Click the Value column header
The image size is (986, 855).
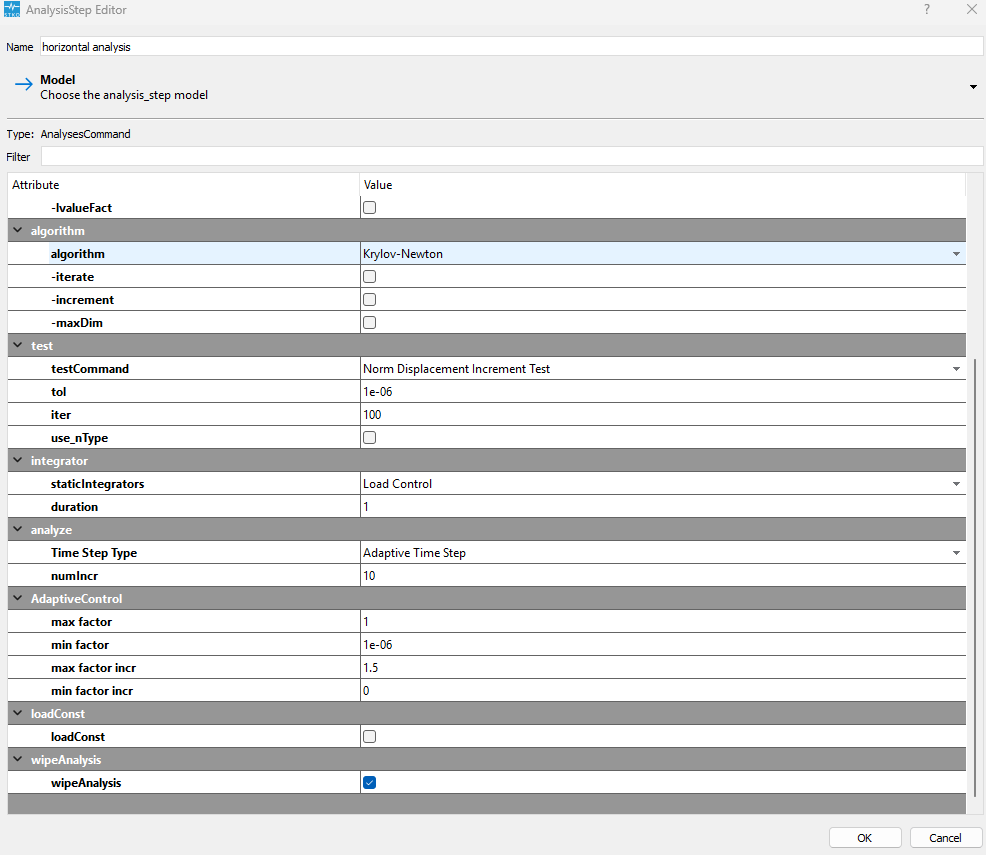[663, 185]
